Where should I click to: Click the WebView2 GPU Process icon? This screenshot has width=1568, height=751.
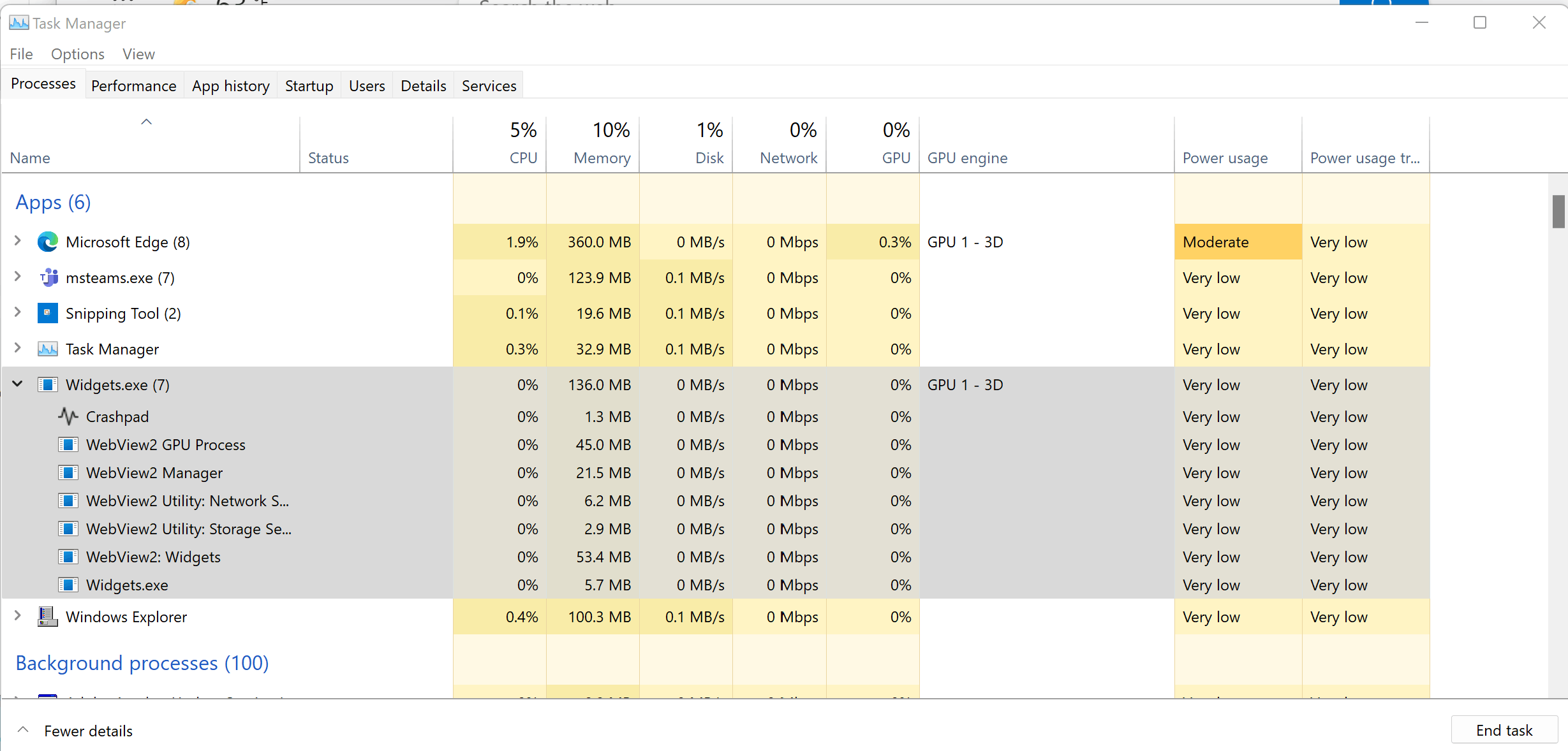click(x=68, y=445)
